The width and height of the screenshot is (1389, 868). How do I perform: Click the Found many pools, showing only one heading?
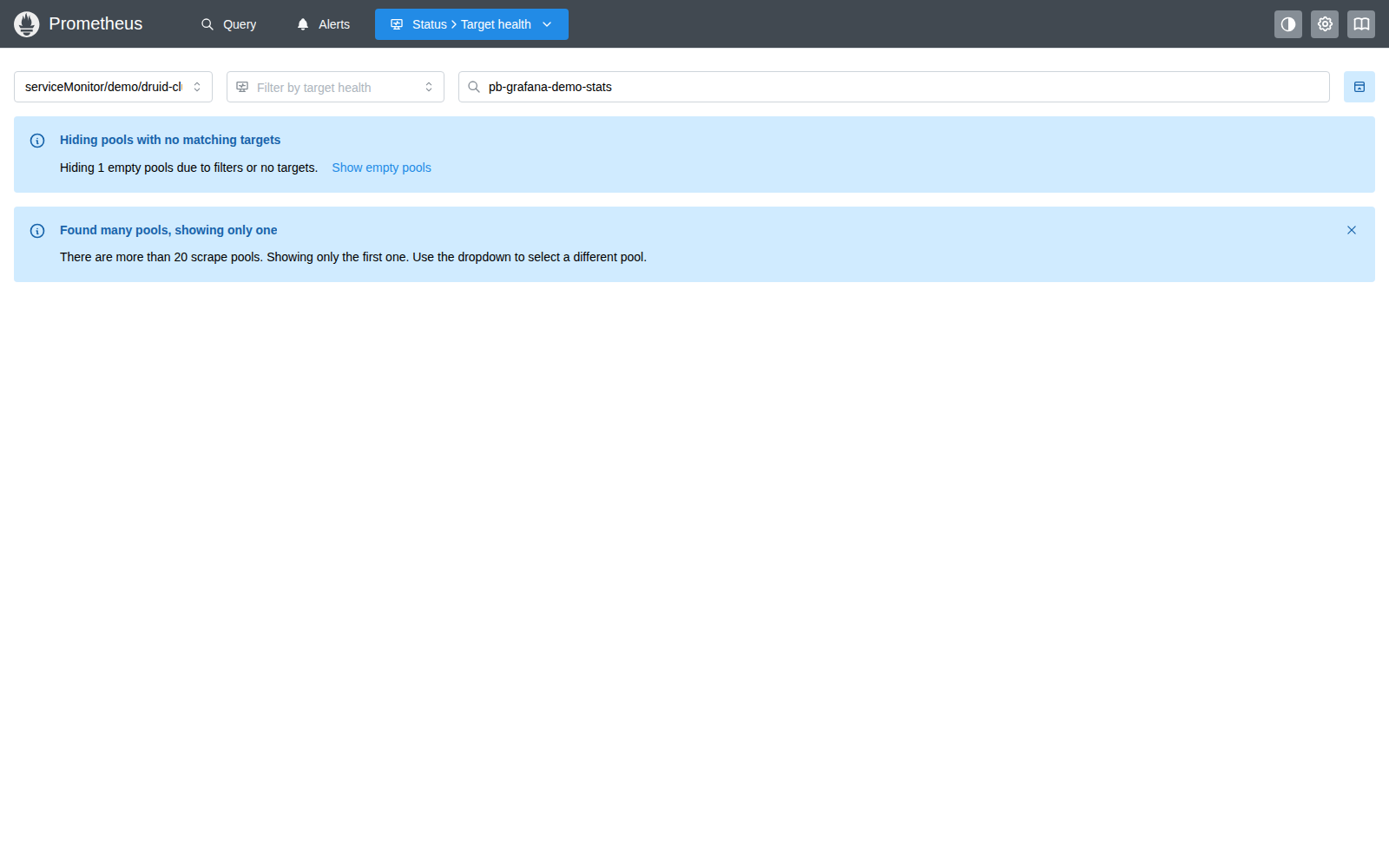pyautogui.click(x=168, y=230)
